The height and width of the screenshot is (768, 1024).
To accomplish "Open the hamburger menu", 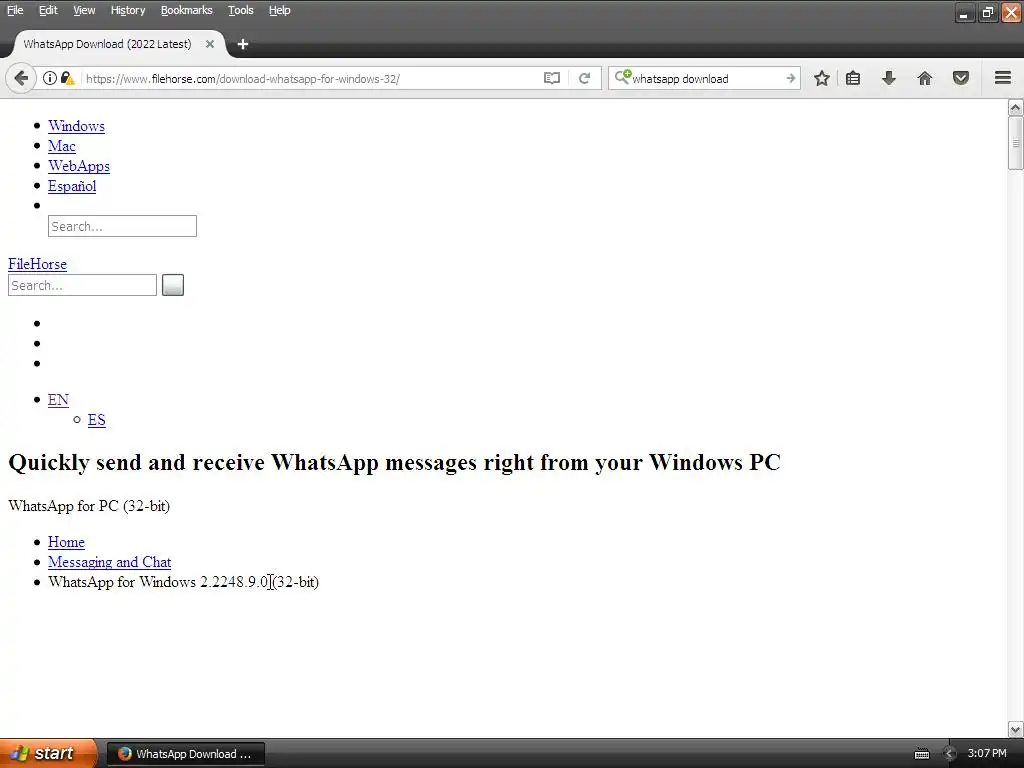I will (x=1003, y=78).
